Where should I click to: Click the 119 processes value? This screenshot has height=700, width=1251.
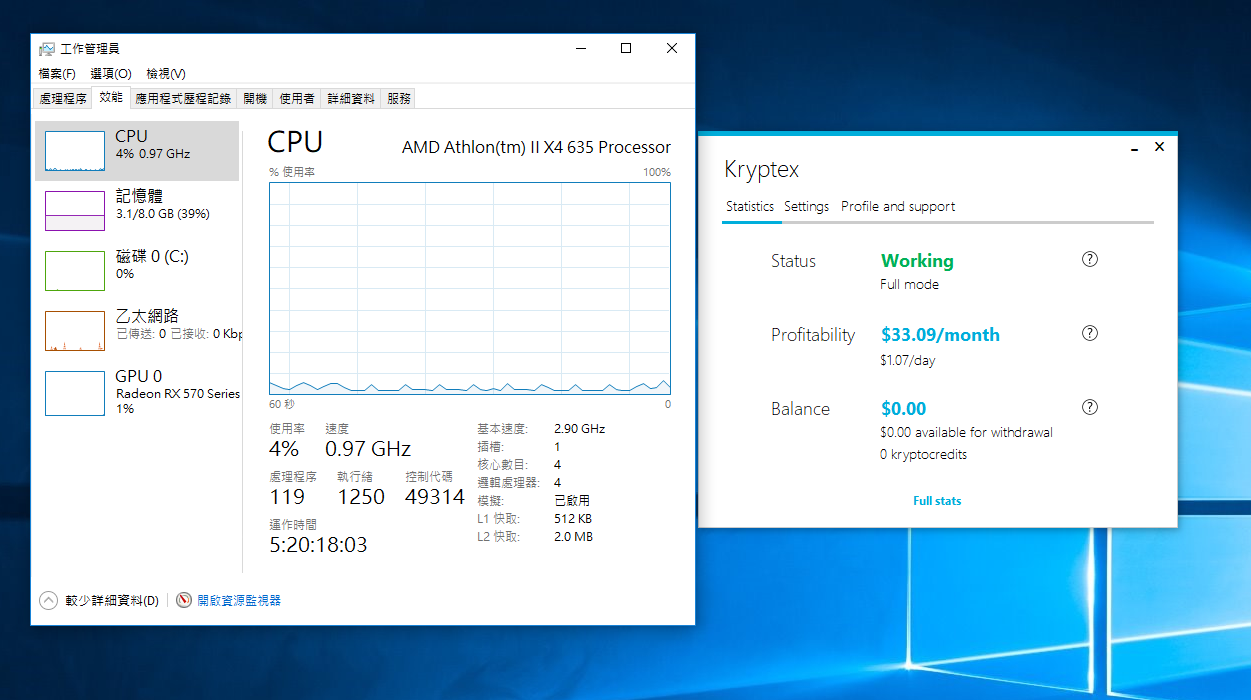[287, 497]
